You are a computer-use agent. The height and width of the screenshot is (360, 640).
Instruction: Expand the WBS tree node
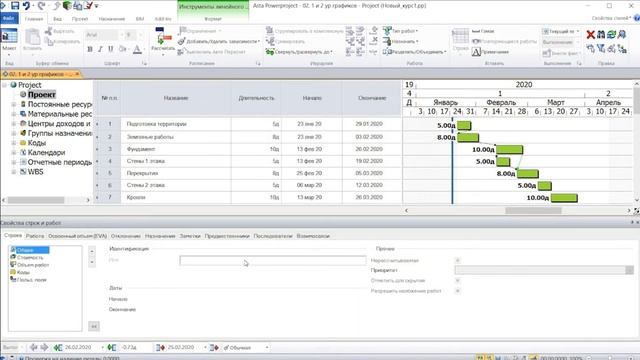(13, 172)
